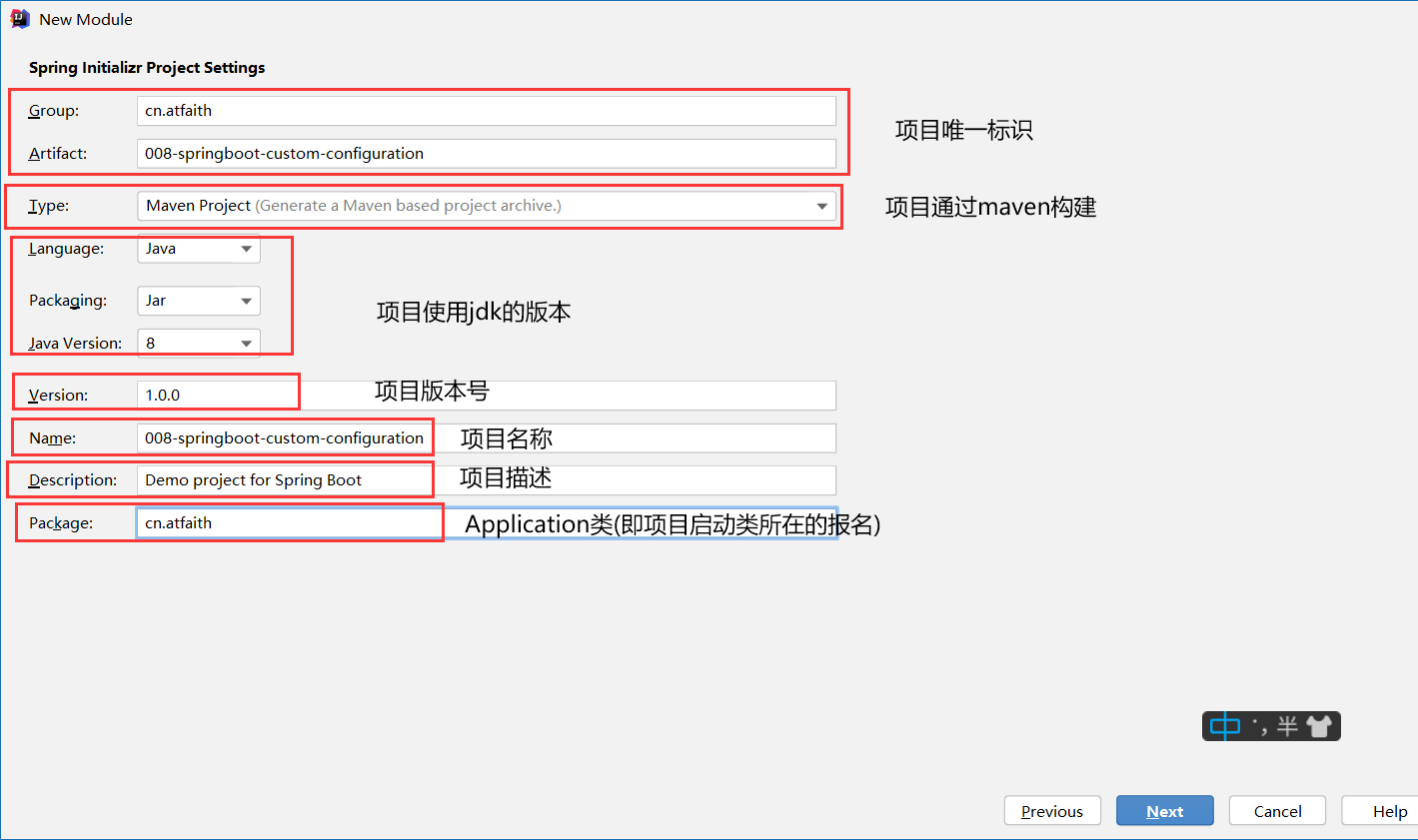Viewport: 1418px width, 840px height.
Task: Click the Packaging label
Action: click(x=67, y=301)
